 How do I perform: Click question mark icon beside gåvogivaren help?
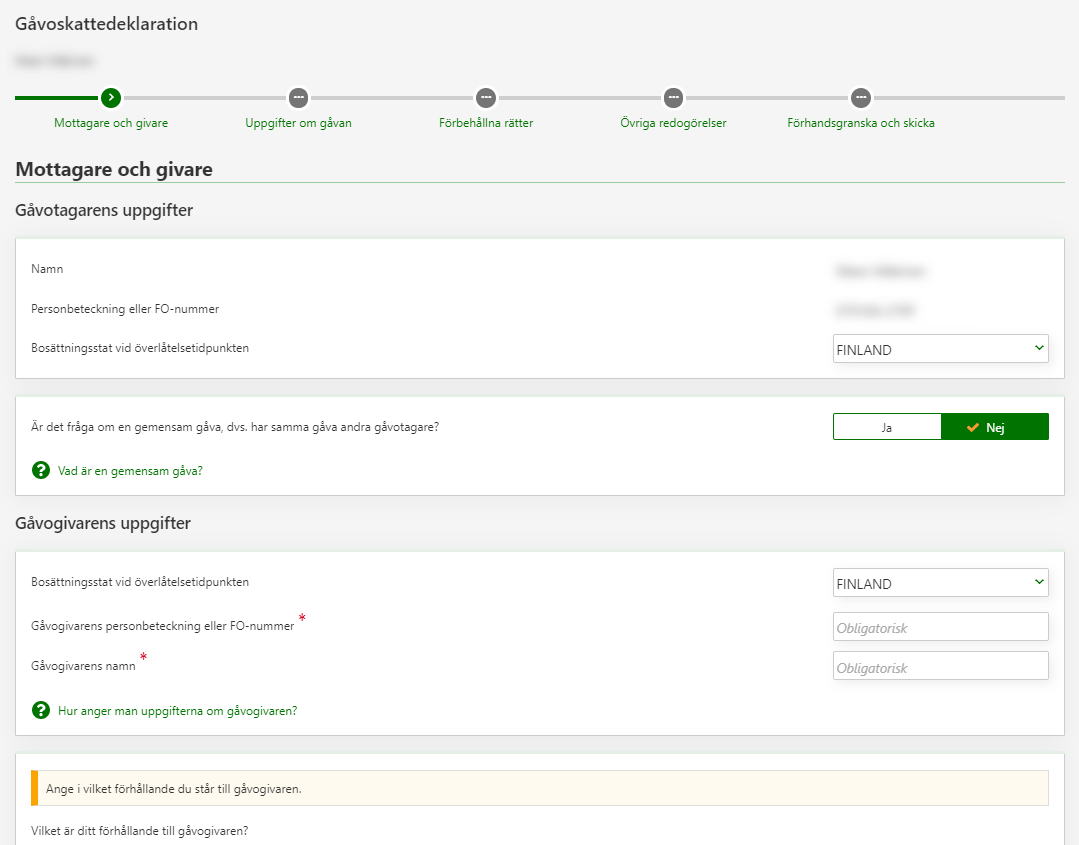click(x=41, y=710)
